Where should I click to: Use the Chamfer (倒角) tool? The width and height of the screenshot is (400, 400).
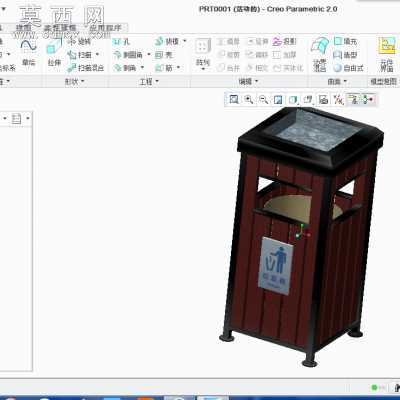point(125,68)
